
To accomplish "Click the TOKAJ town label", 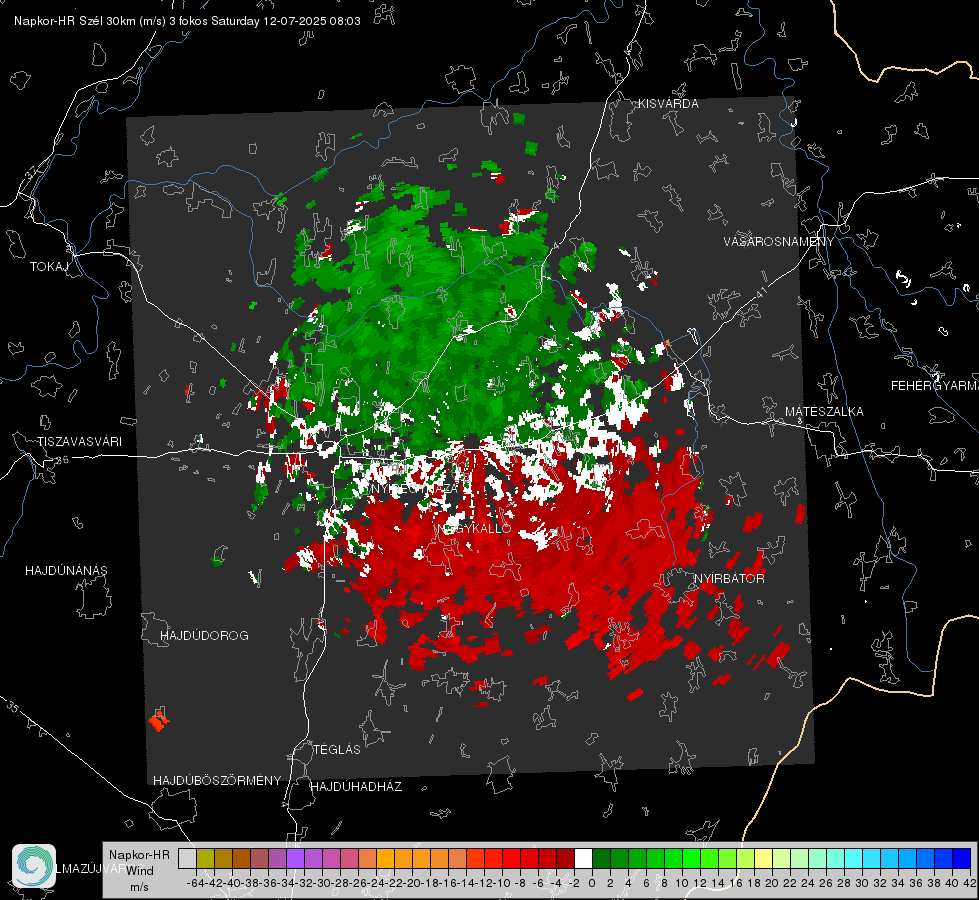I will tap(48, 267).
